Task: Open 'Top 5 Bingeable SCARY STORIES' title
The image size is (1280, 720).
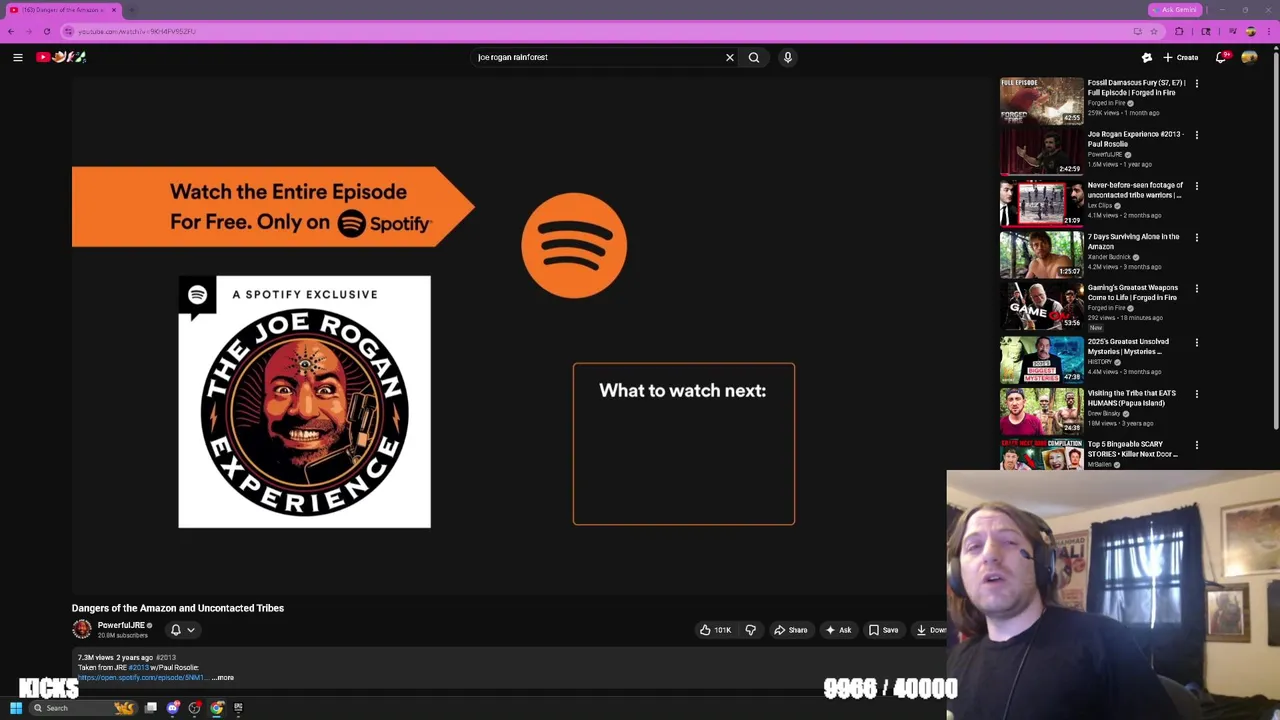Action: coord(1132,449)
